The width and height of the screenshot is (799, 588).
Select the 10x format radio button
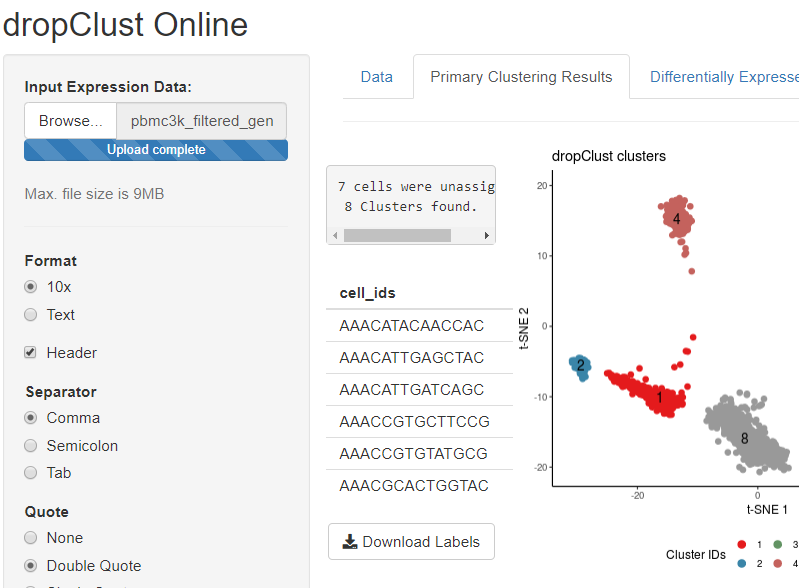click(x=31, y=287)
